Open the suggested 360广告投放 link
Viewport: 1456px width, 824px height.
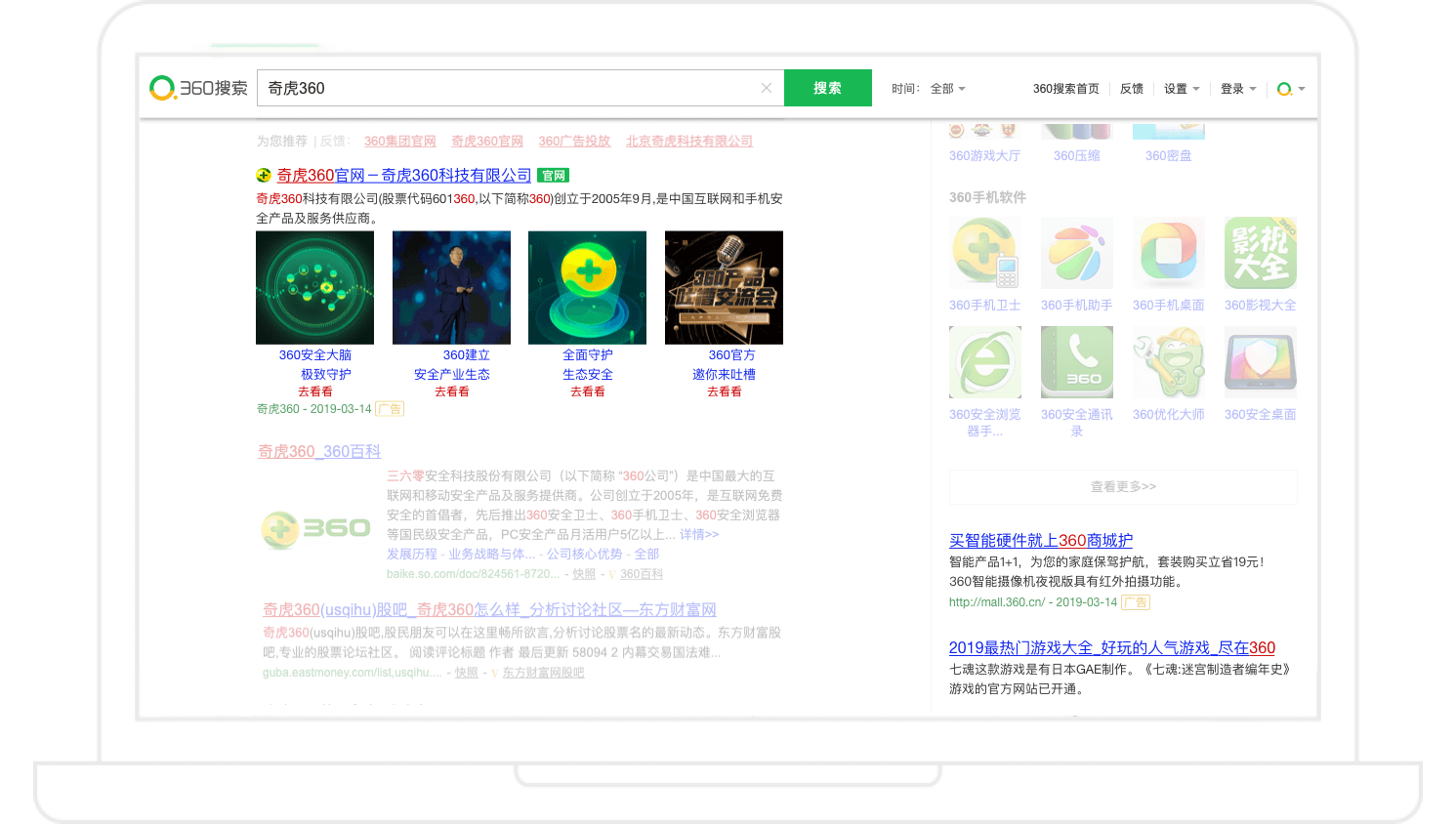(x=574, y=142)
